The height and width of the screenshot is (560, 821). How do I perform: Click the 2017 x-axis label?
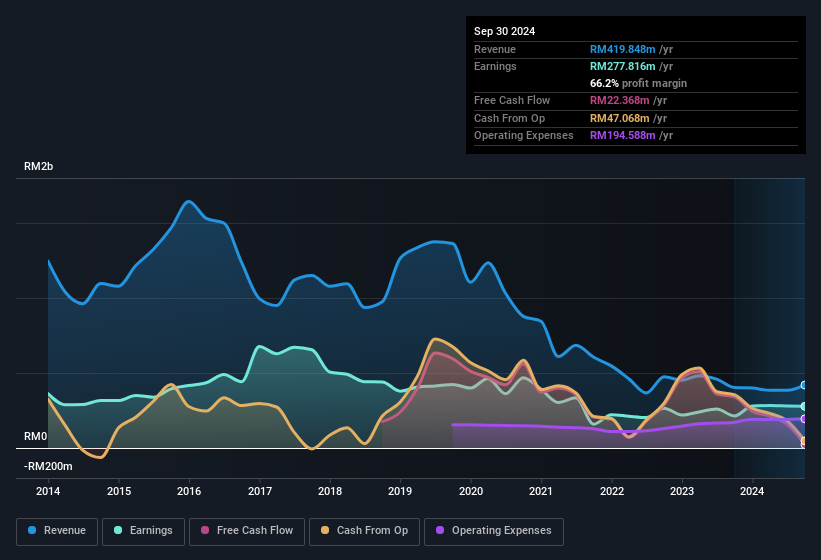pos(260,491)
